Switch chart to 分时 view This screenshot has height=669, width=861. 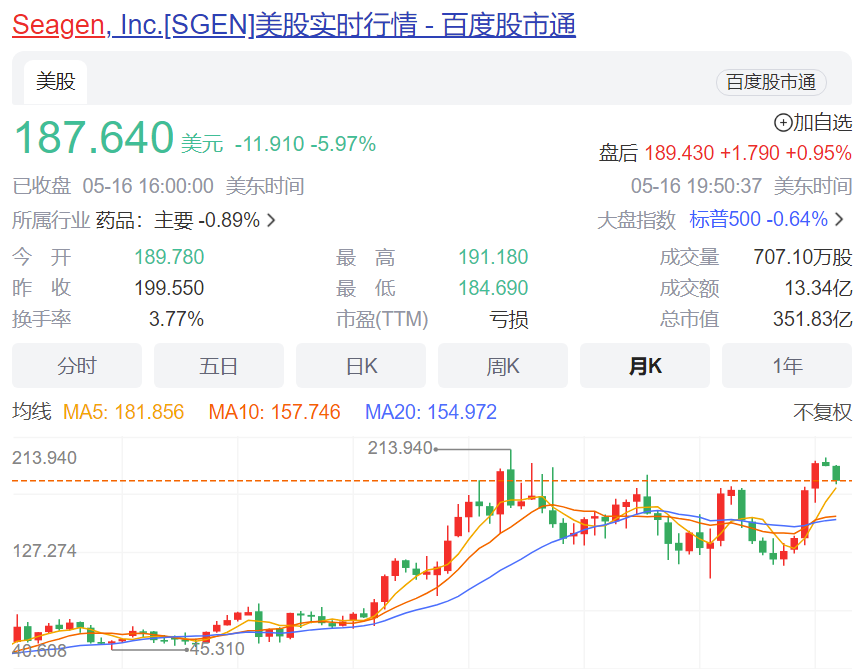coord(77,366)
